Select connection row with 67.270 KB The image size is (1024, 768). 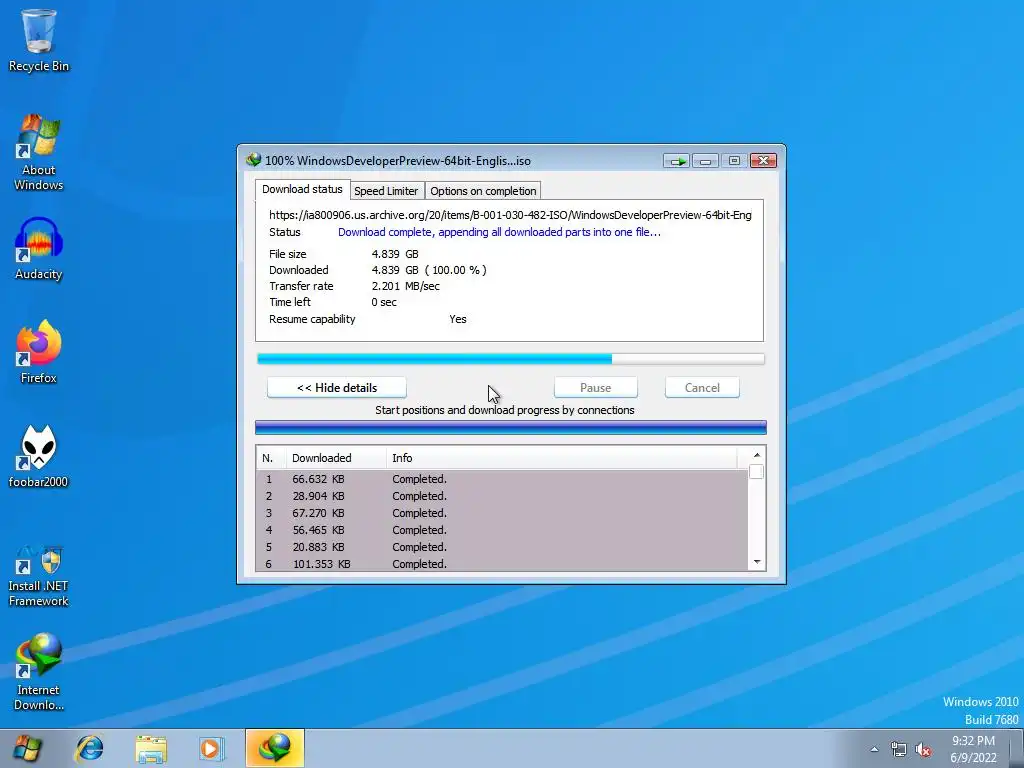tap(502, 513)
